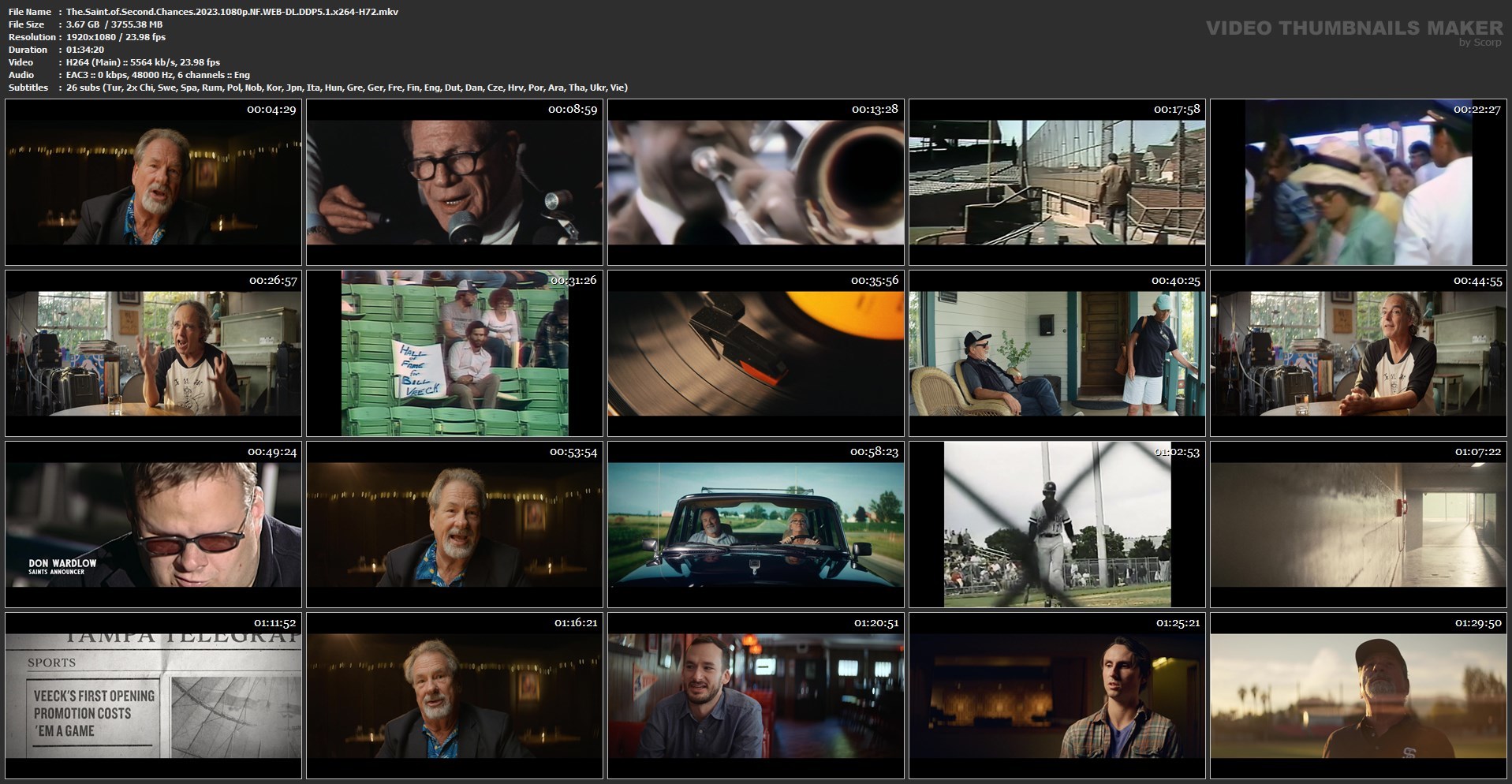This screenshot has width=1512, height=784.
Task: Click the 'File Name' label
Action: 30,12
